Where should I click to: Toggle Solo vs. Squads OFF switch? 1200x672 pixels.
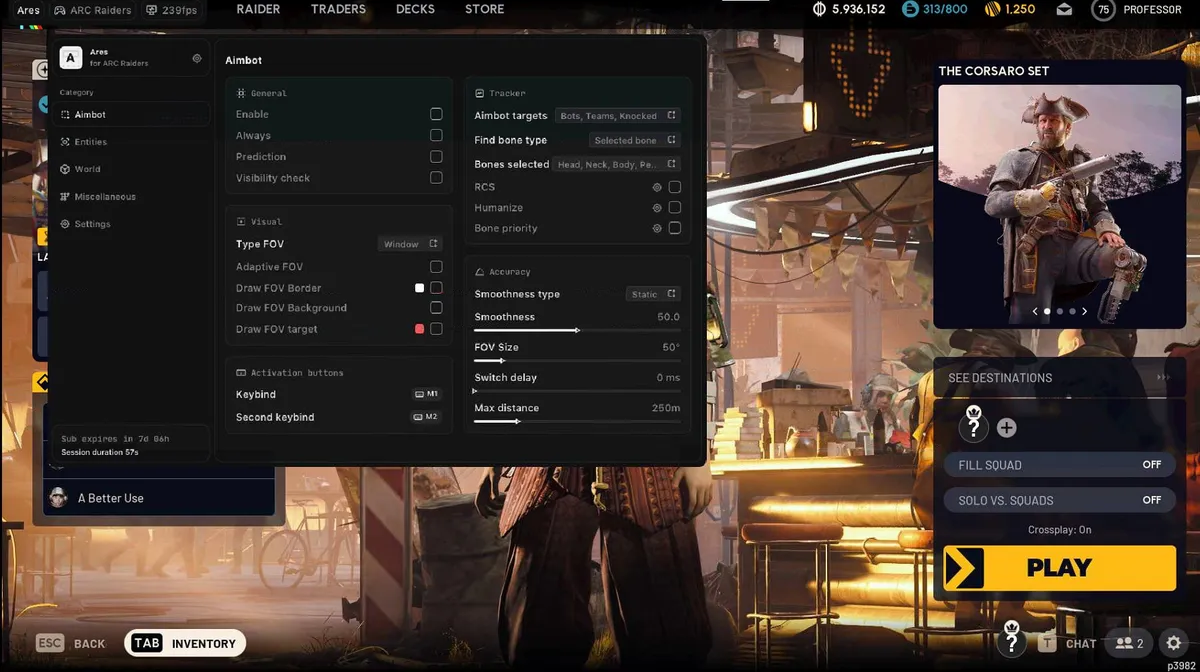click(x=1059, y=500)
